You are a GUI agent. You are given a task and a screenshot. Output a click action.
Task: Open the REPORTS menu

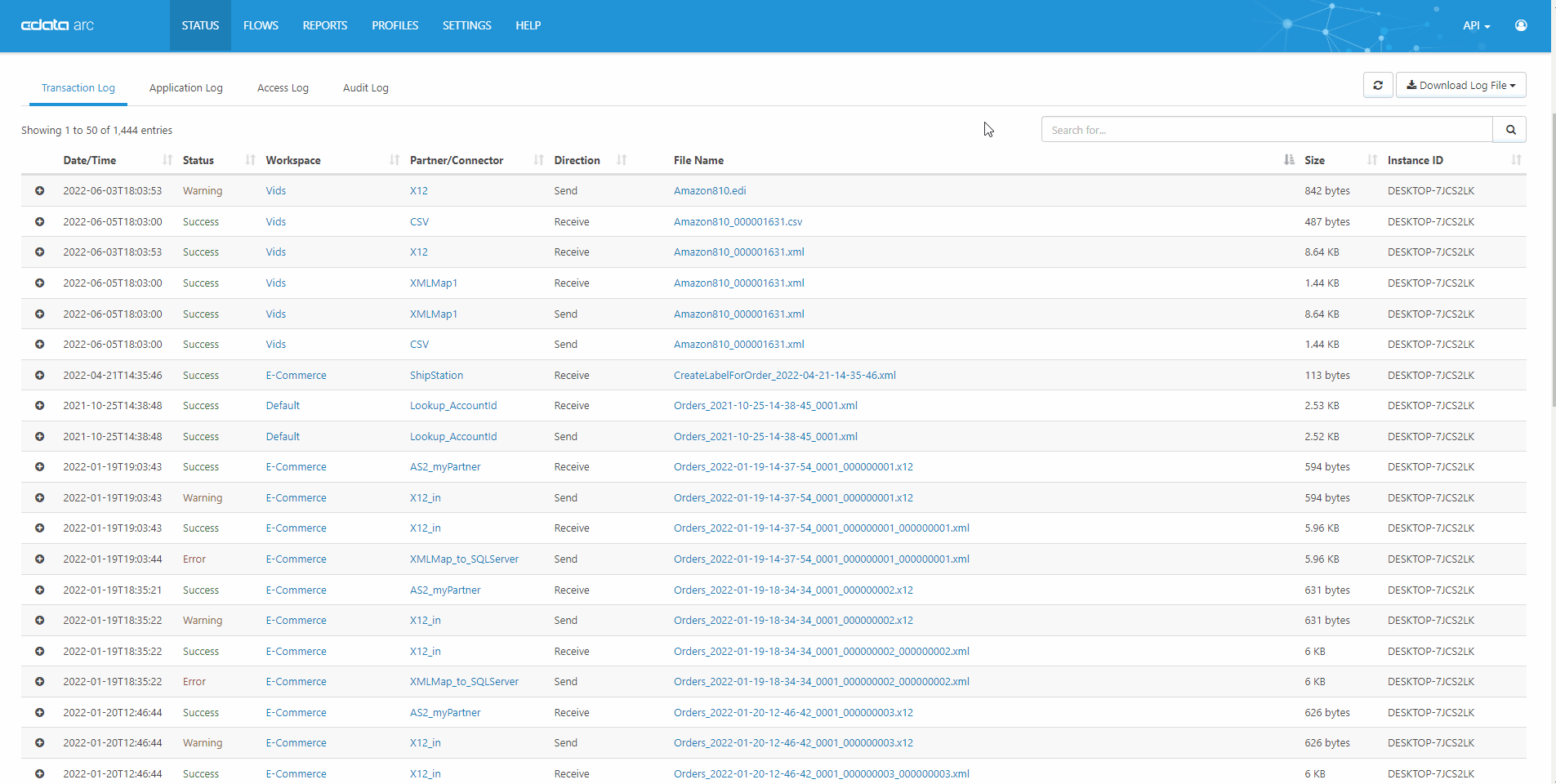[x=325, y=25]
